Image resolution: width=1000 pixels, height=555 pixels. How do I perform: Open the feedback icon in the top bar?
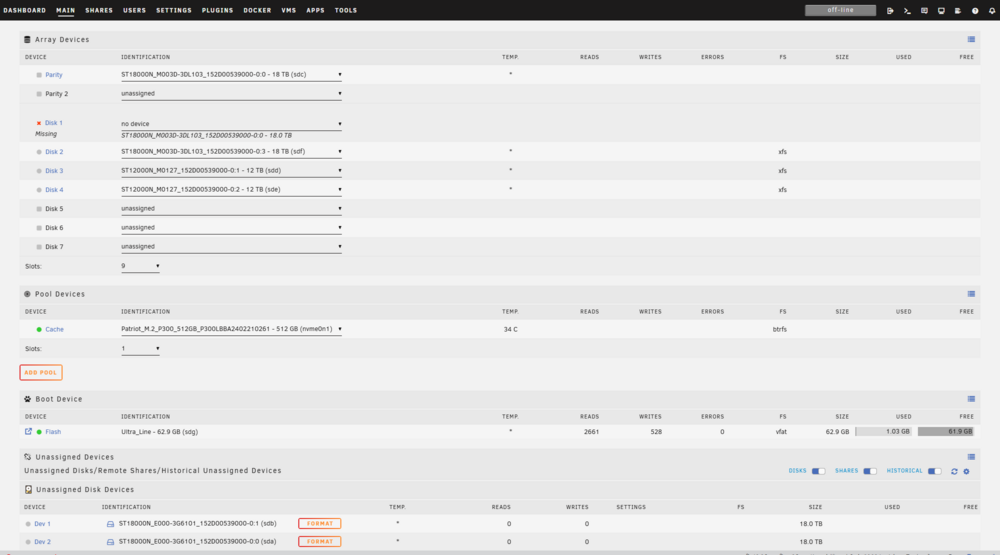pos(924,11)
